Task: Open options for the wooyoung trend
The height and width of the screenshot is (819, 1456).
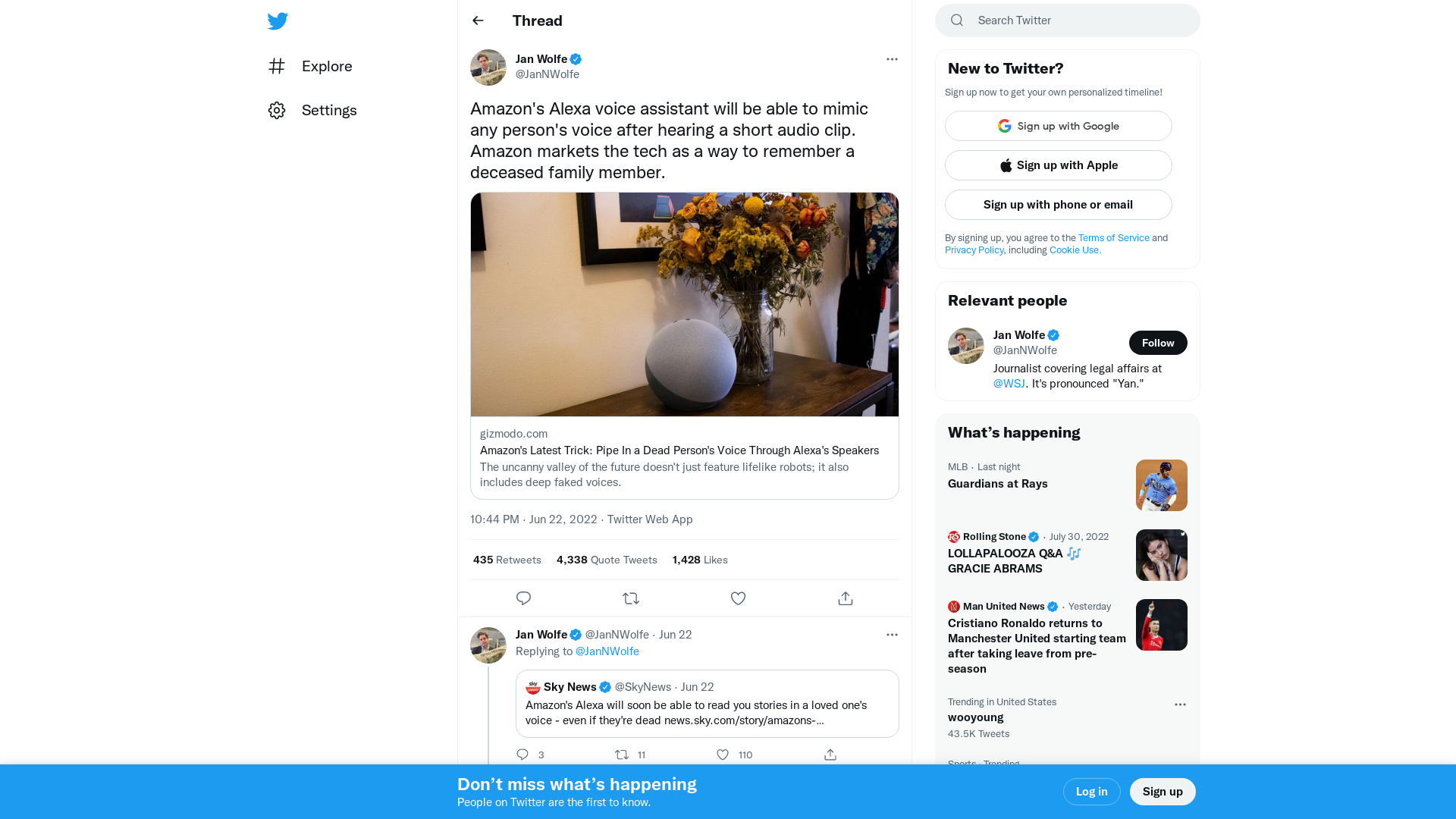Action: pyautogui.click(x=1180, y=704)
